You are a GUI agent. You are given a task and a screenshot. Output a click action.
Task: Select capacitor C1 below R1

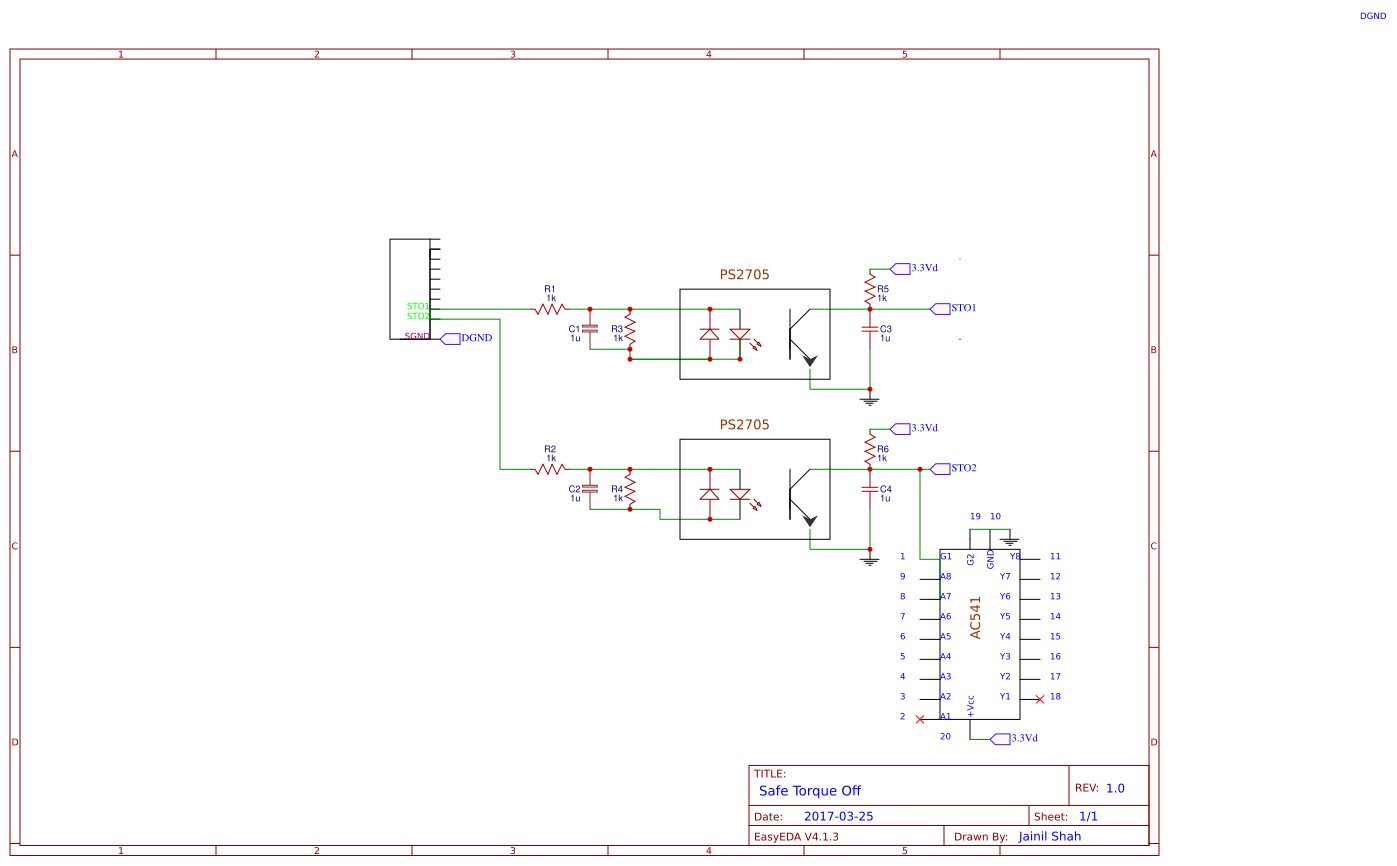point(588,327)
